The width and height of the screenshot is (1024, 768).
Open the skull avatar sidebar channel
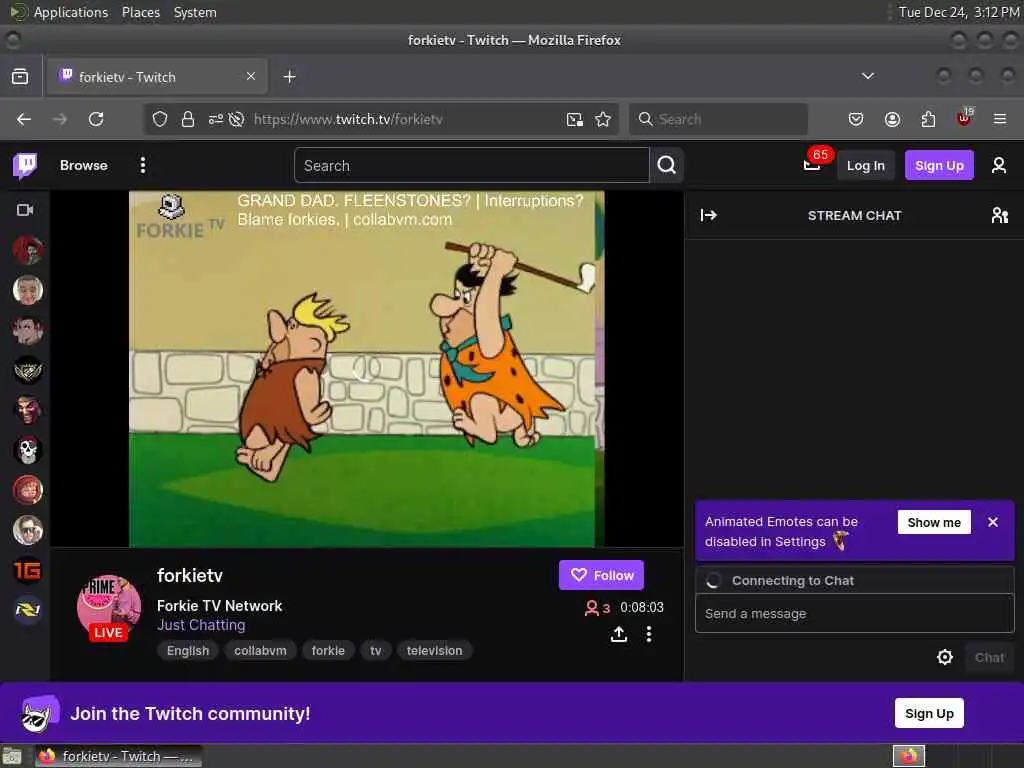point(27,451)
